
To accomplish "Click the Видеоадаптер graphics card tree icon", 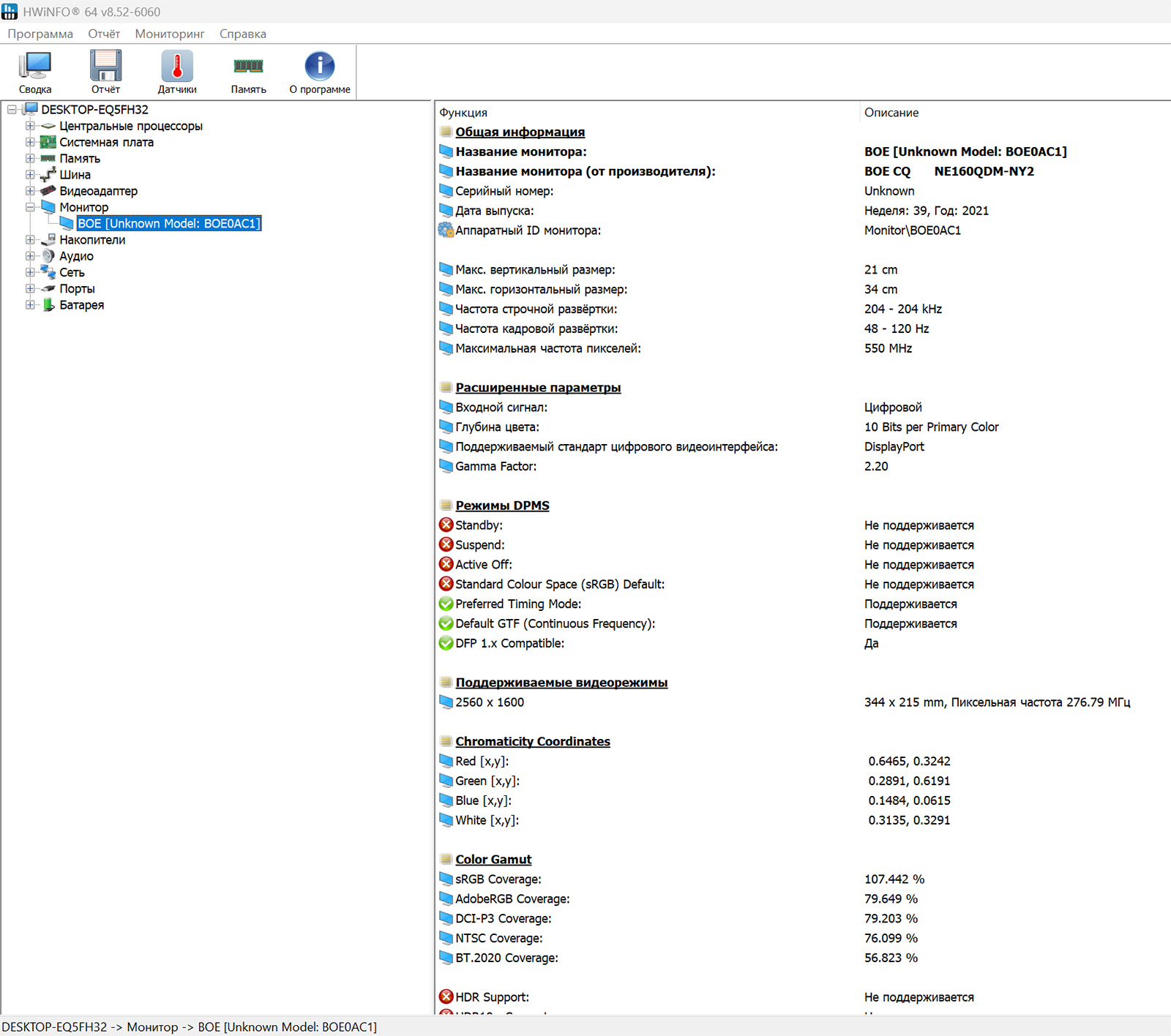I will pyautogui.click(x=48, y=191).
